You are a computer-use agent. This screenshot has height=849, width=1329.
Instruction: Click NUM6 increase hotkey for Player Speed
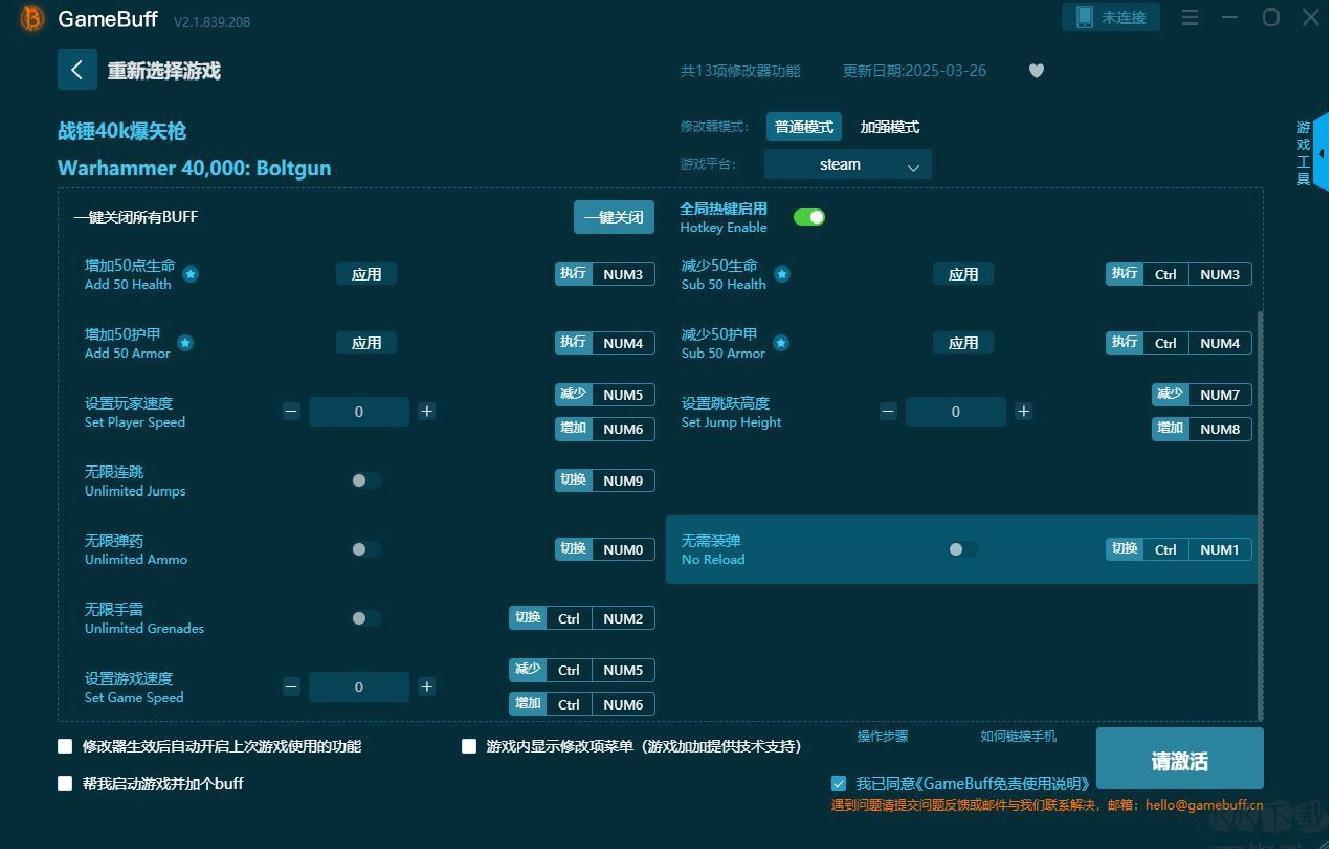pos(604,429)
